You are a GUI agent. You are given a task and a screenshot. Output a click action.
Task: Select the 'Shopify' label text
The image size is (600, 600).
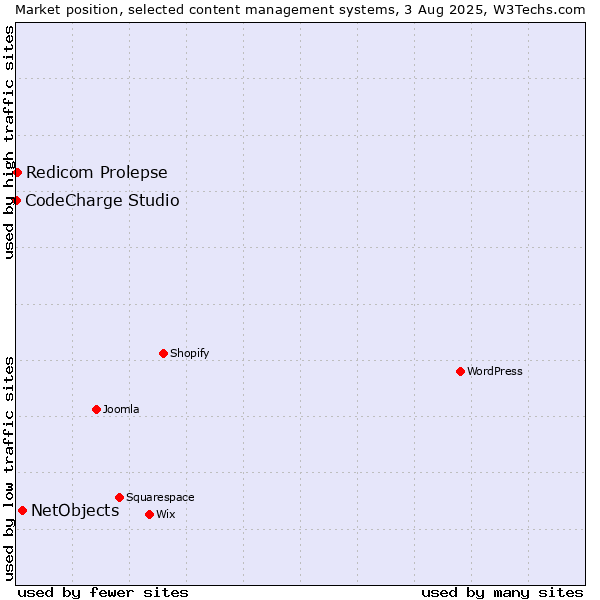[190, 353]
